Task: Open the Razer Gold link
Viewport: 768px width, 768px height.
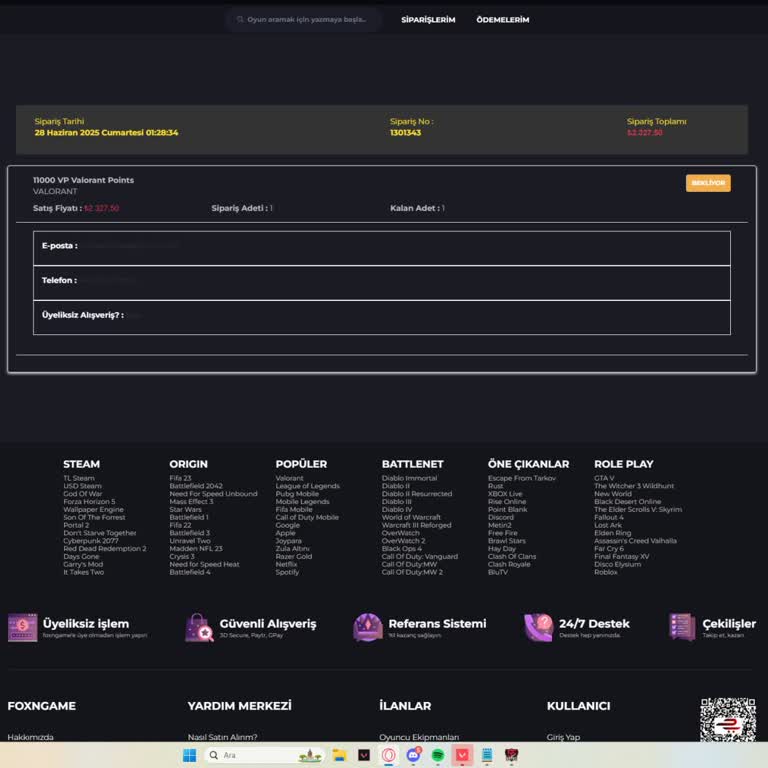Action: (x=293, y=556)
